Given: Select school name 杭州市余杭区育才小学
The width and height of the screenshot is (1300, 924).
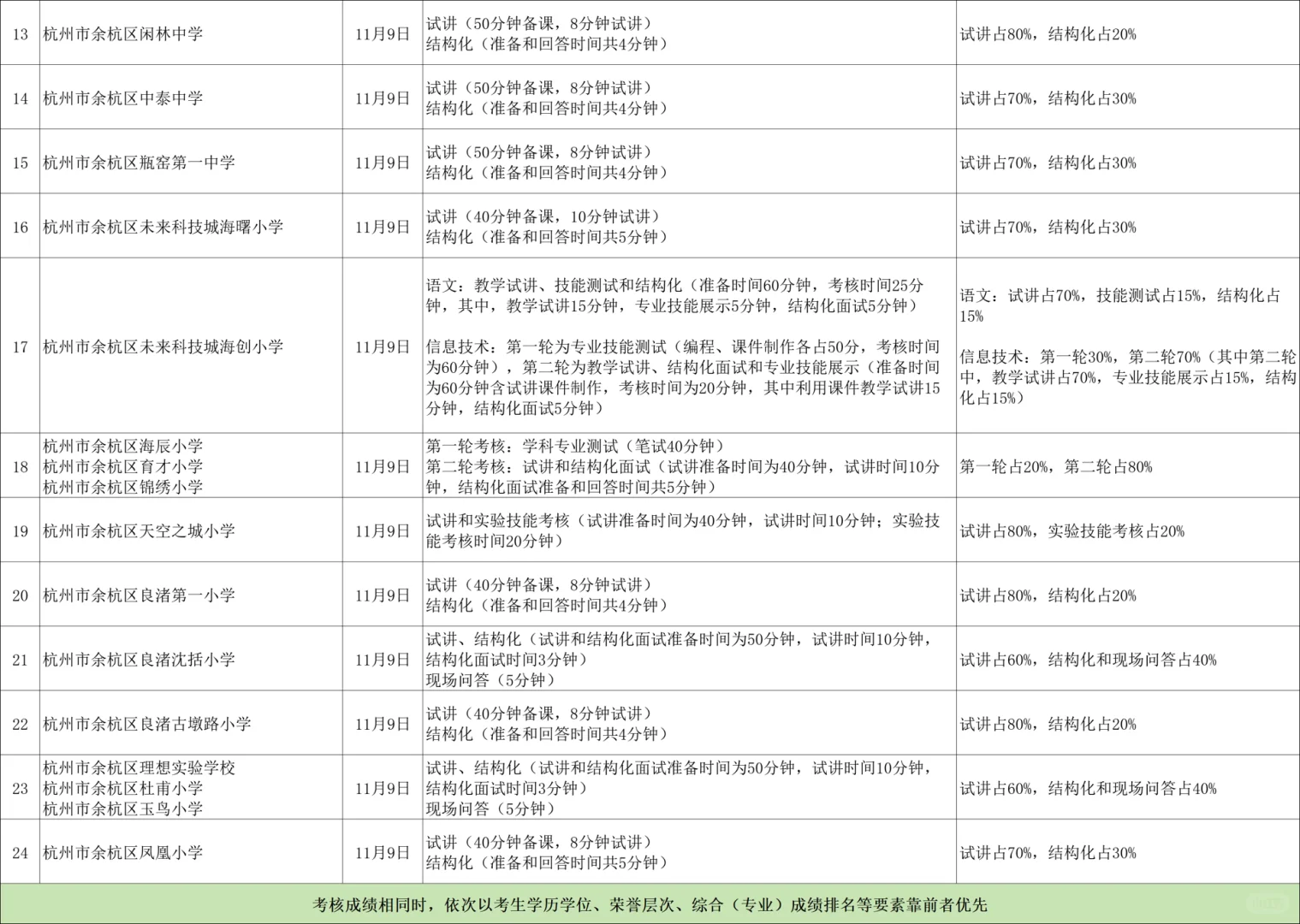Looking at the screenshot, I should click(x=123, y=466).
